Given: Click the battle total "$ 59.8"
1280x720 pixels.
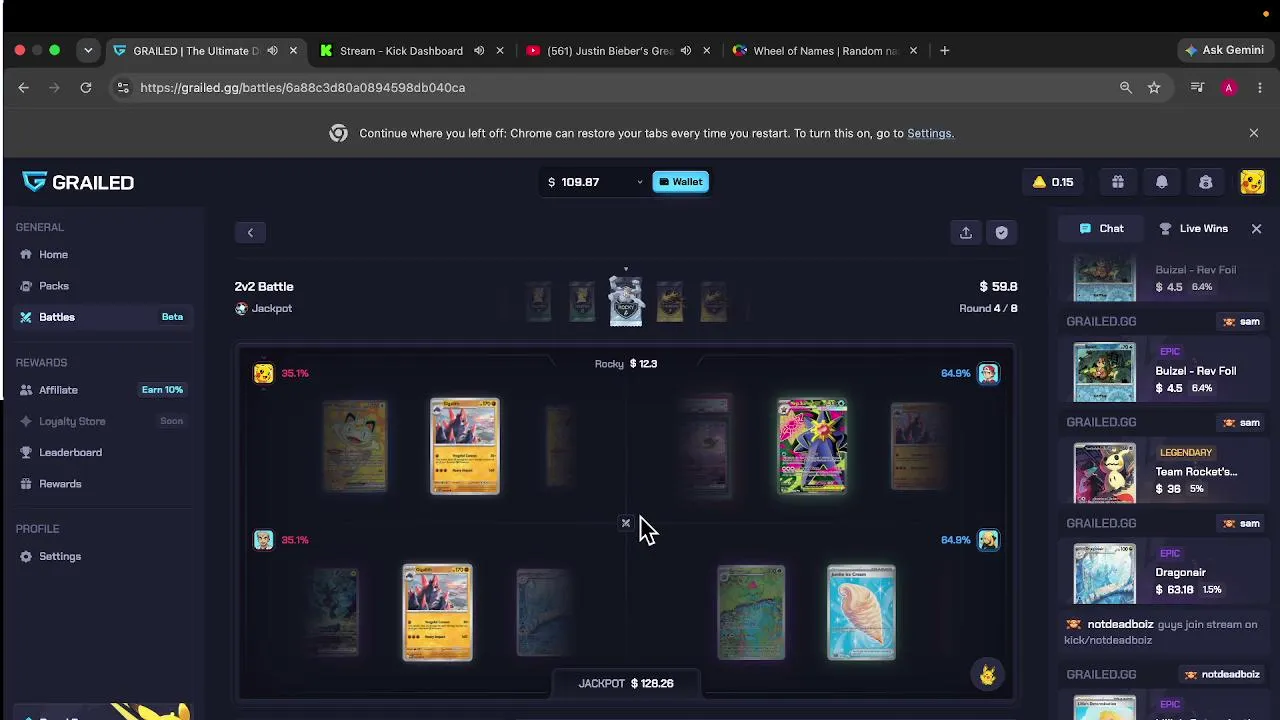Looking at the screenshot, I should 998,287.
